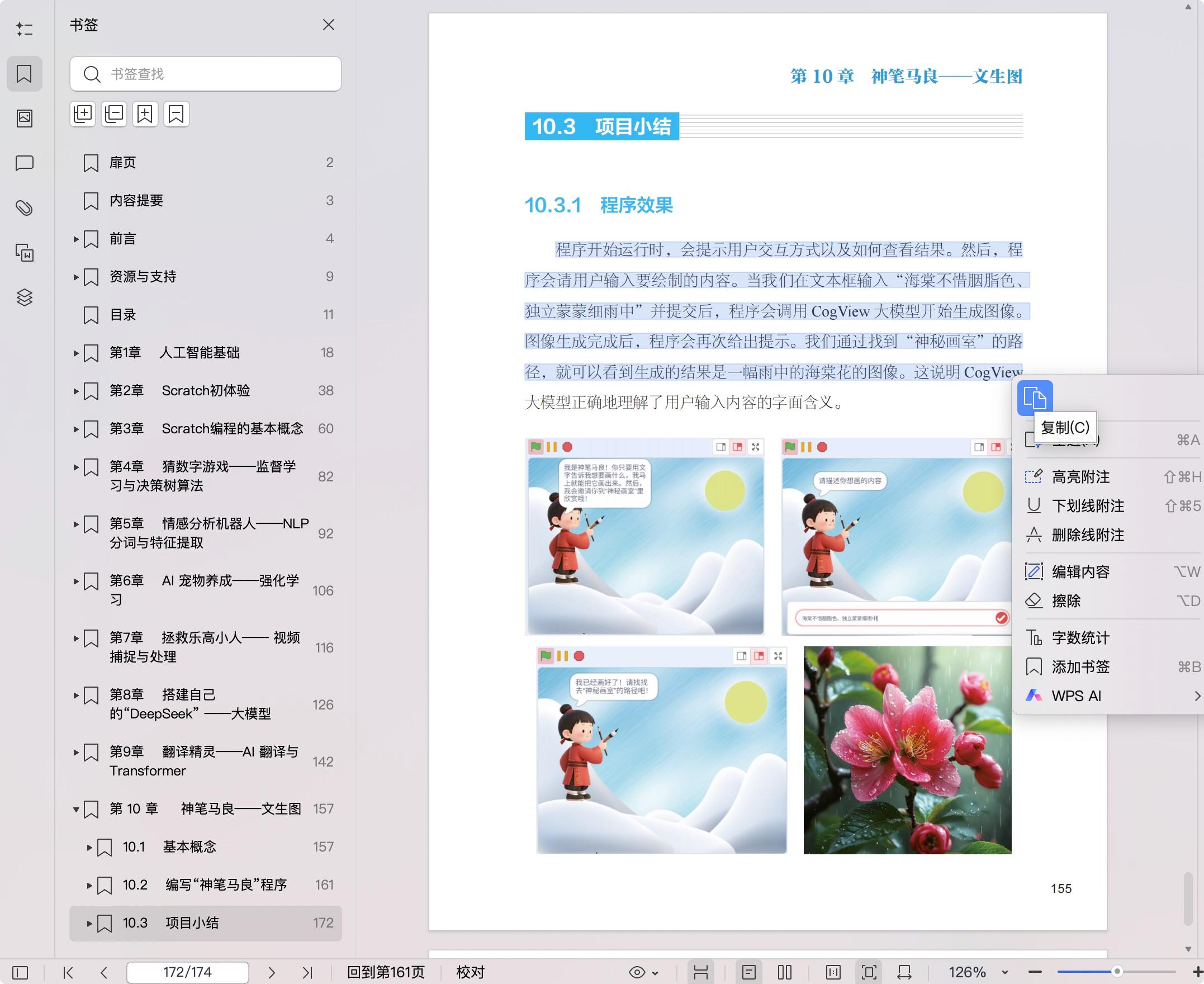Image resolution: width=1204 pixels, height=984 pixels.
Task: Click the zoom slider handle
Action: [x=1117, y=972]
